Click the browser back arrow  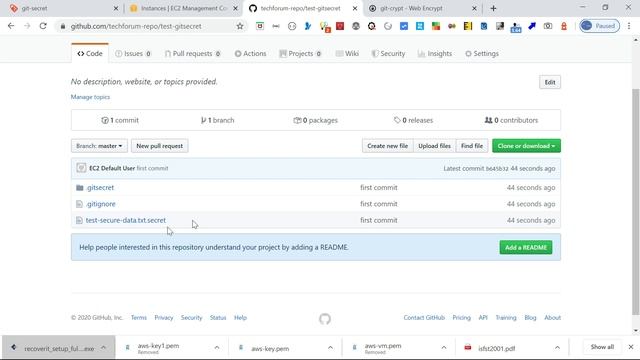pos(11,26)
